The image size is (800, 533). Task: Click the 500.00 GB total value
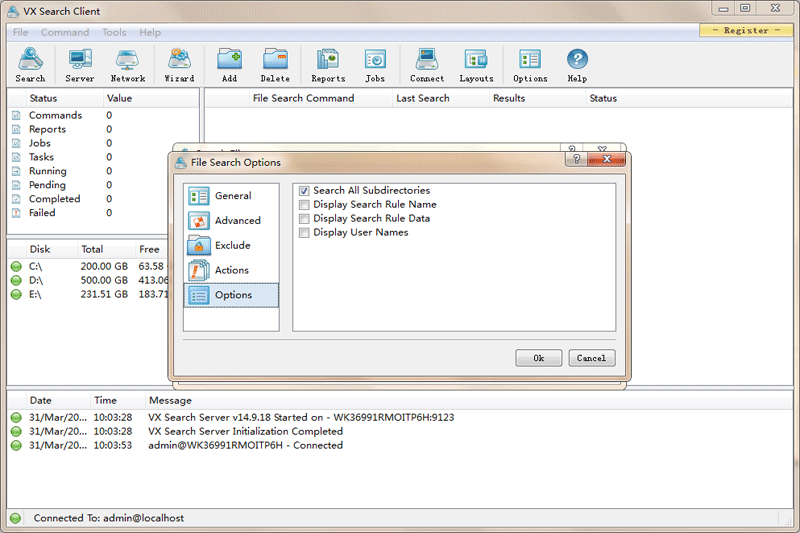tap(104, 281)
